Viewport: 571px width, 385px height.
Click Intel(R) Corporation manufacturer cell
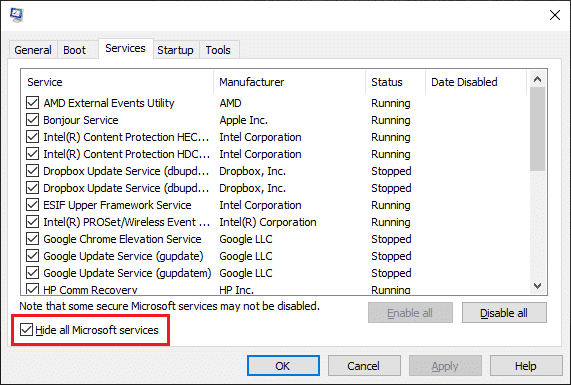268,222
